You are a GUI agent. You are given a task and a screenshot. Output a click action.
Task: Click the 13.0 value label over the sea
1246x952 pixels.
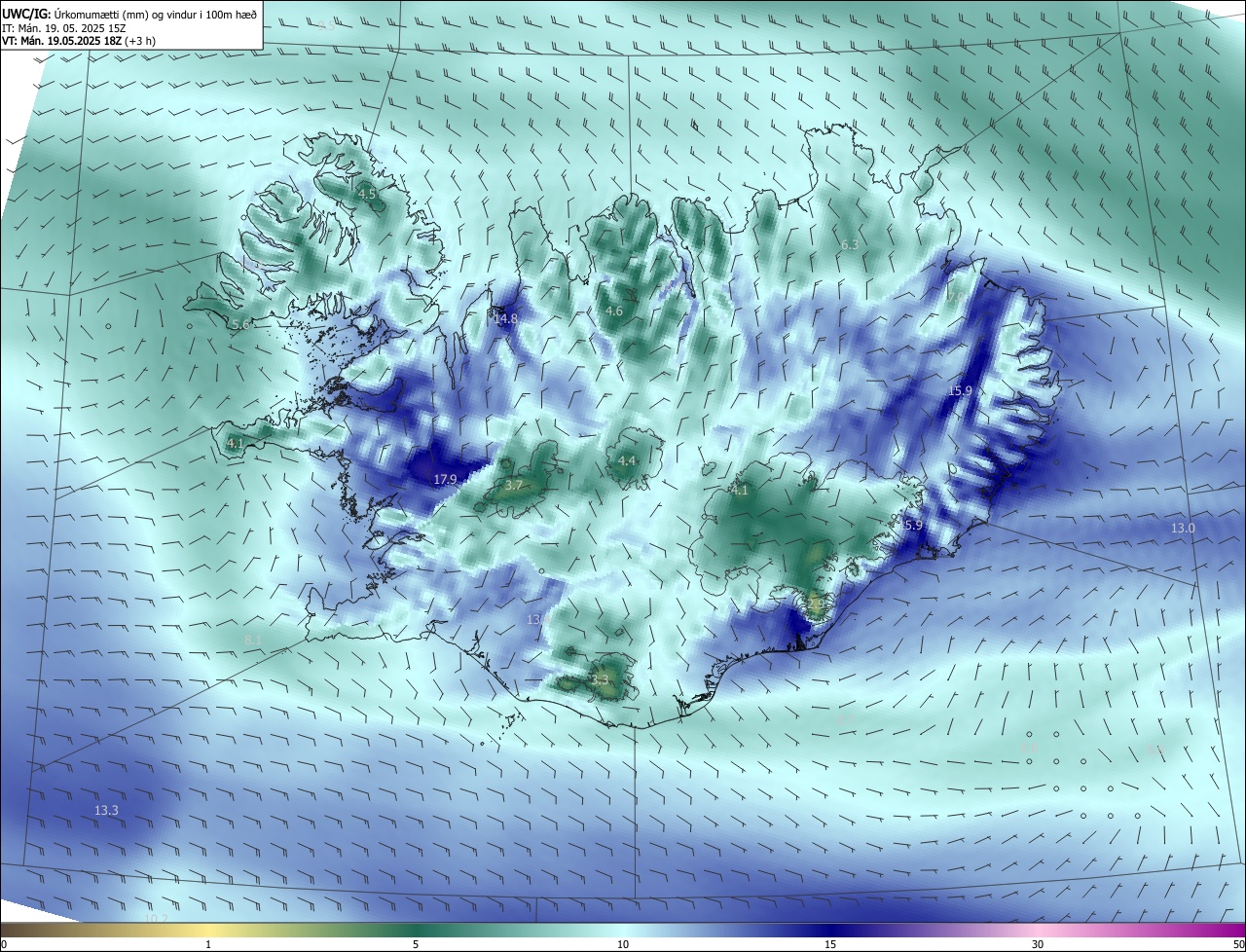1183,528
